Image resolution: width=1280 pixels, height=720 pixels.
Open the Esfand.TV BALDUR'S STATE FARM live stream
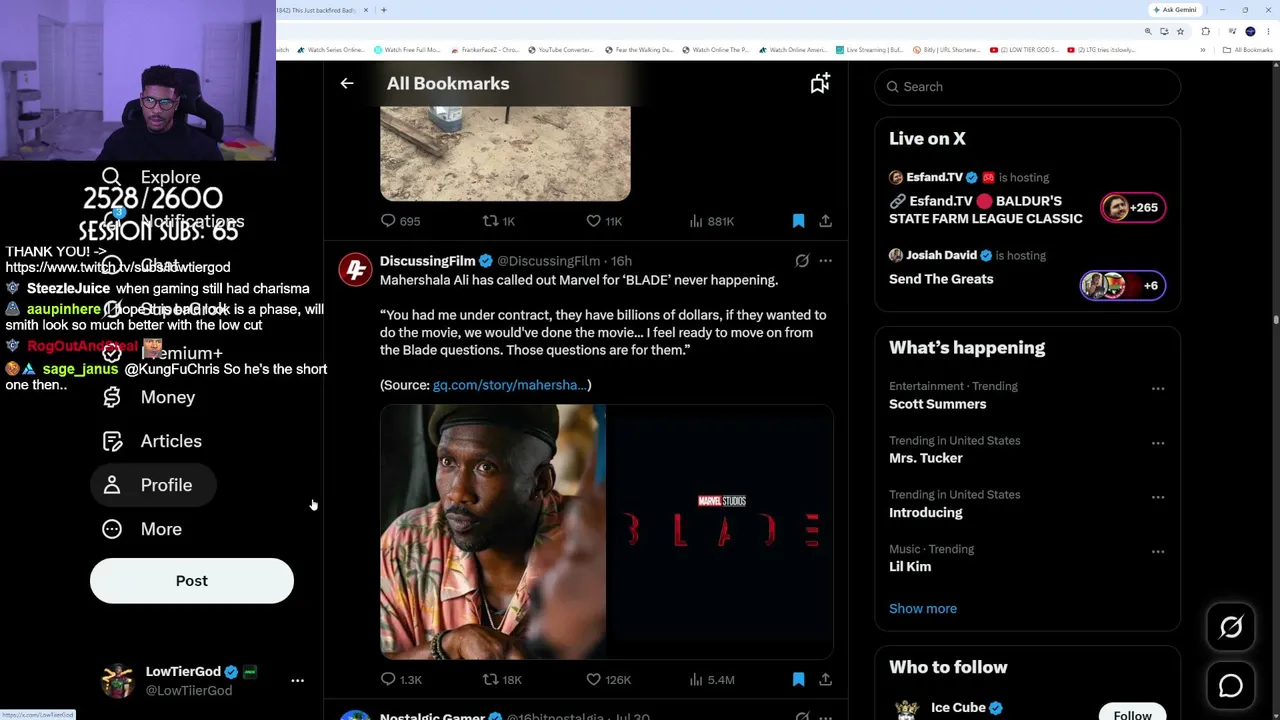986,210
